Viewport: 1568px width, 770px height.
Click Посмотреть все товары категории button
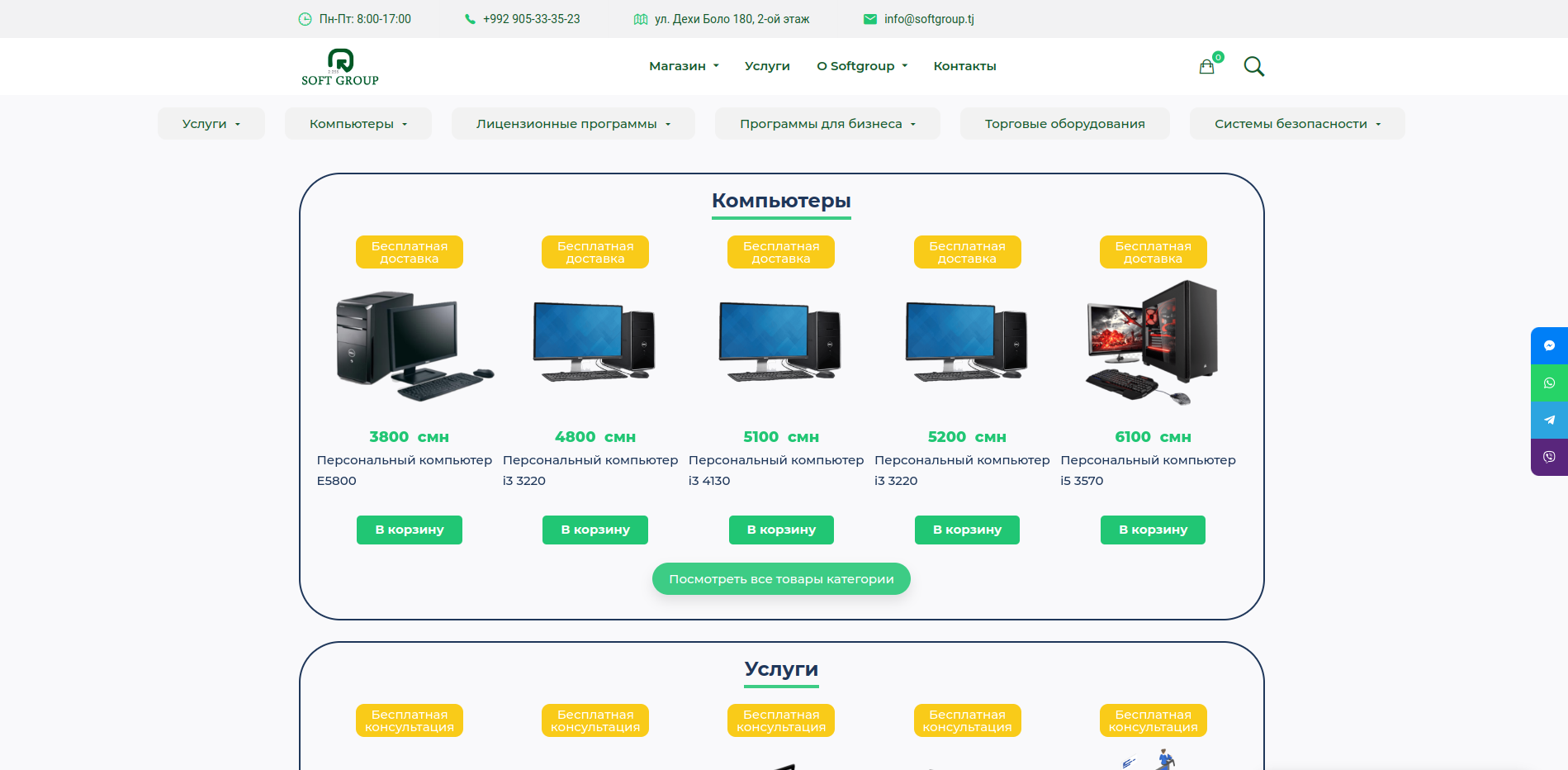(x=781, y=579)
